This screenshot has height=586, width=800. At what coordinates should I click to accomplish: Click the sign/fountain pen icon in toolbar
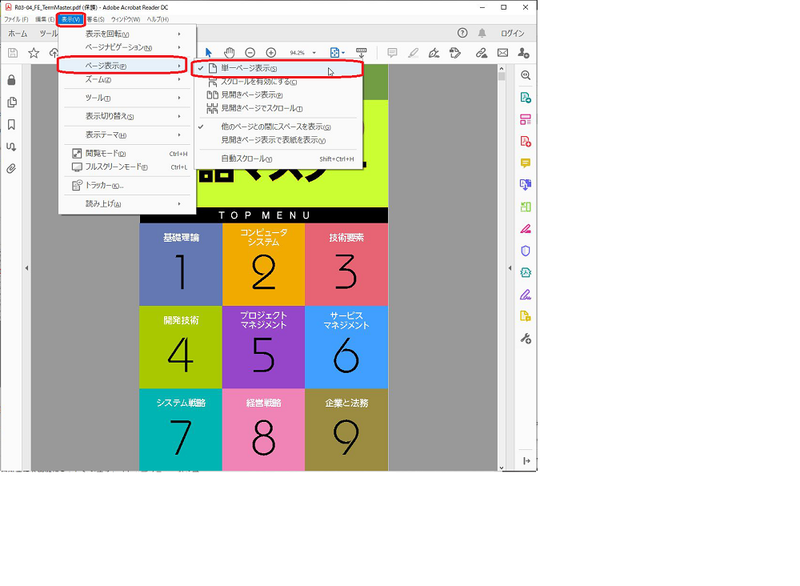click(x=434, y=53)
